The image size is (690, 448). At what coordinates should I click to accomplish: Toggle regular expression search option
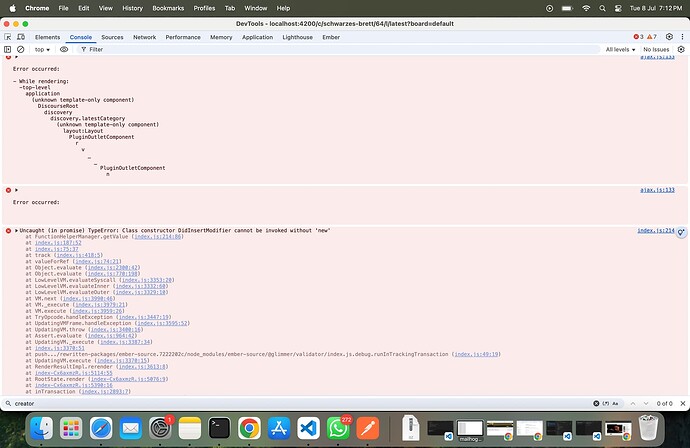click(x=606, y=404)
